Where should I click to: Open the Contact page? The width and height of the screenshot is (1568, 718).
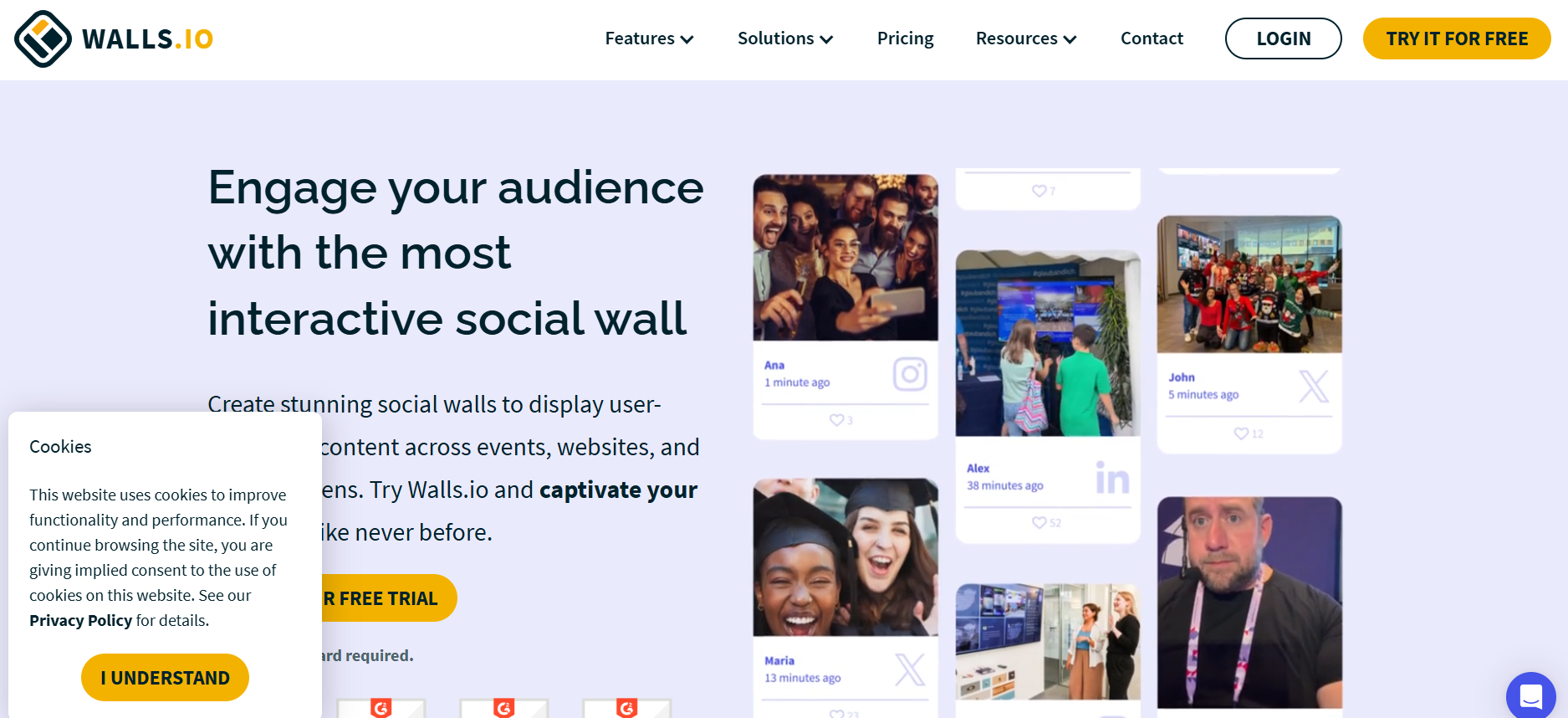[x=1152, y=38]
